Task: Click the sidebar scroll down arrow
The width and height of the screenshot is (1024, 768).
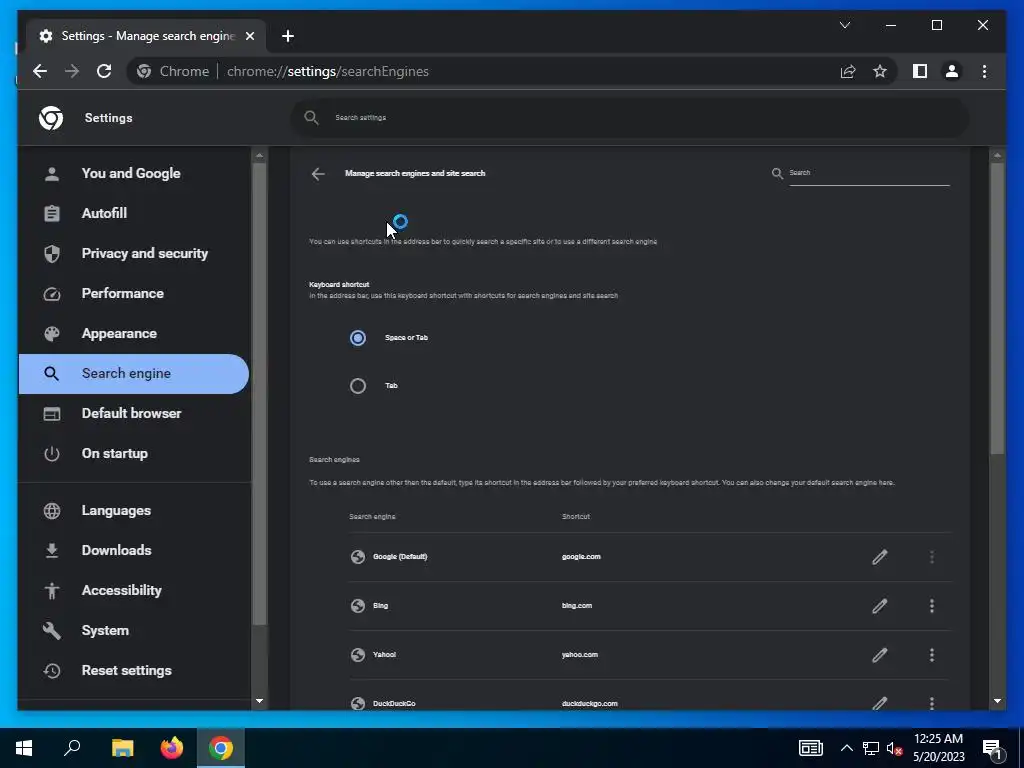Action: pyautogui.click(x=259, y=701)
